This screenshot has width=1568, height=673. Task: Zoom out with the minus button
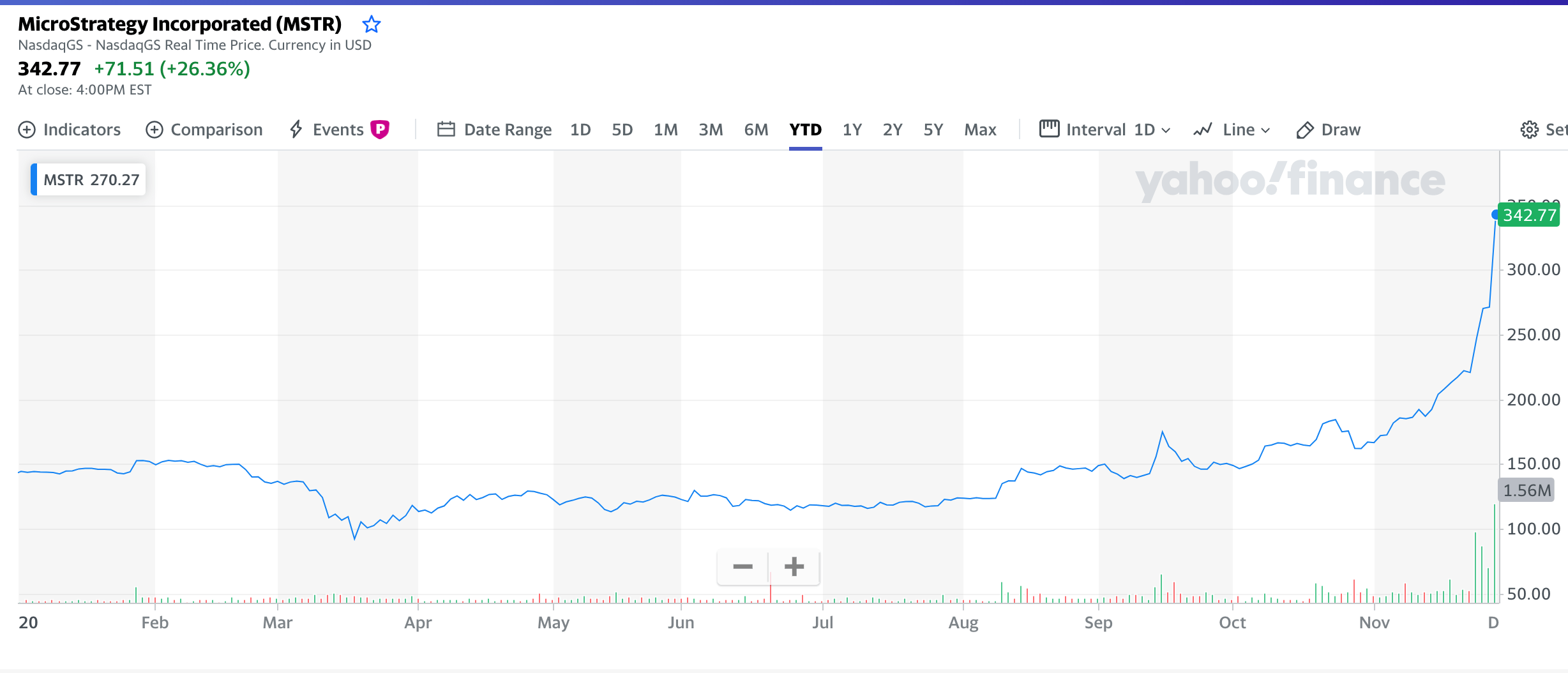pos(743,566)
